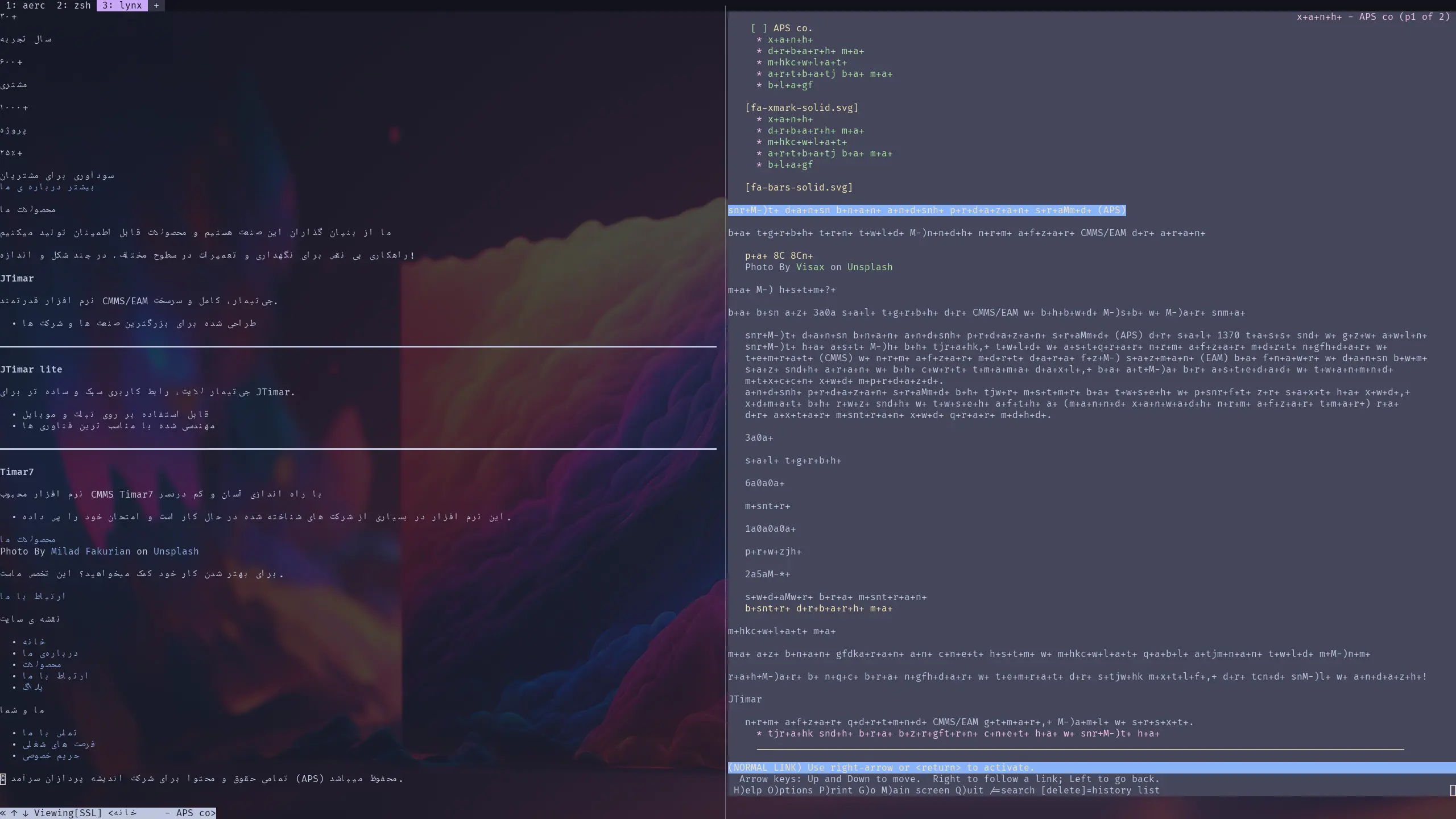
Task: Follow the "b+snt+r+ d+r+b+a+r+h+ m+a+" link
Action: click(819, 608)
